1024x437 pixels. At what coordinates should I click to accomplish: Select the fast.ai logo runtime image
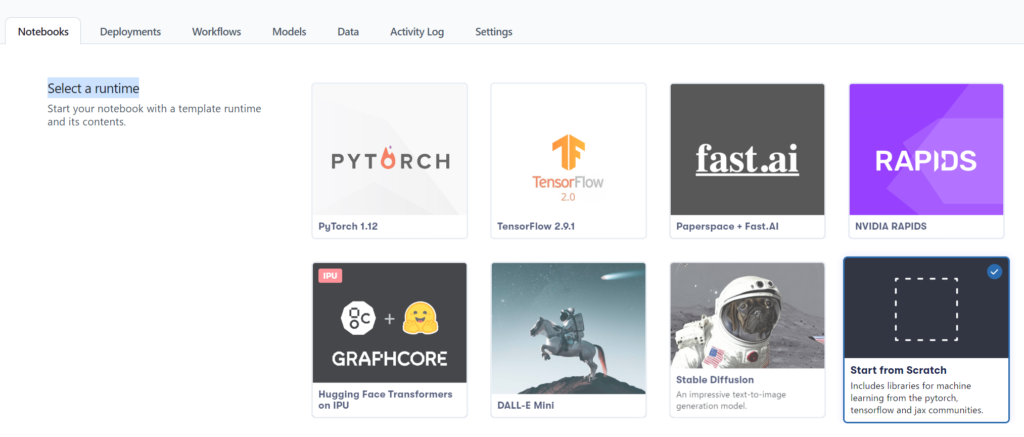747,150
